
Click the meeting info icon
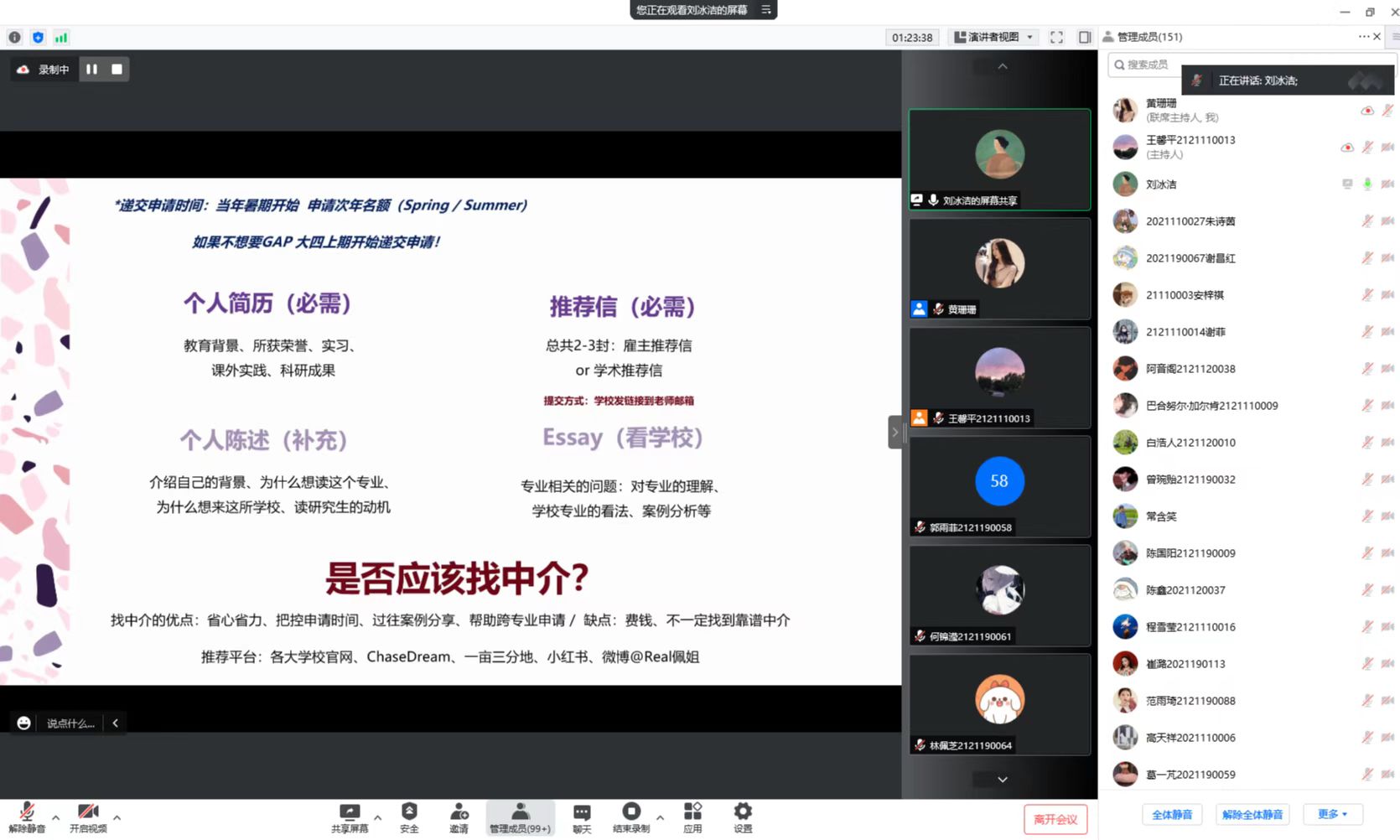pos(14,37)
